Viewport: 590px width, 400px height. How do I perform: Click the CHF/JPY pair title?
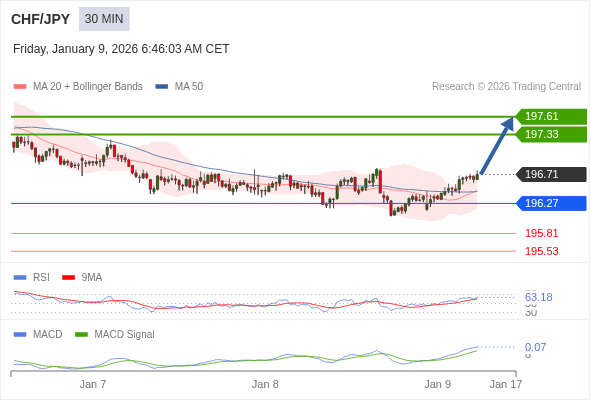click(41, 19)
